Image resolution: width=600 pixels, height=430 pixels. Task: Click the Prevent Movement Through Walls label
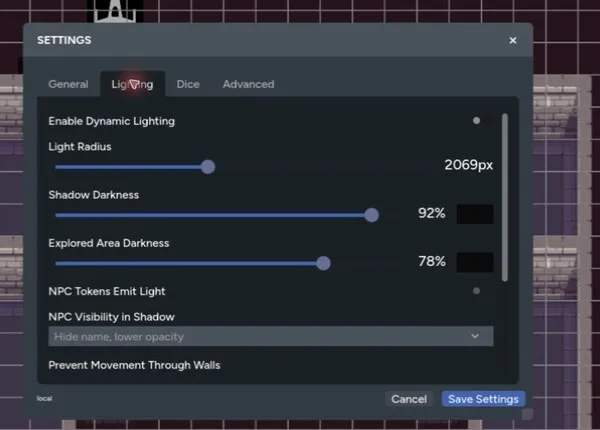point(134,365)
